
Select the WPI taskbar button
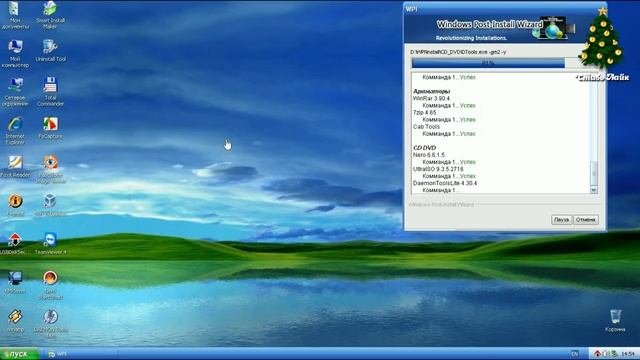[x=81, y=354]
